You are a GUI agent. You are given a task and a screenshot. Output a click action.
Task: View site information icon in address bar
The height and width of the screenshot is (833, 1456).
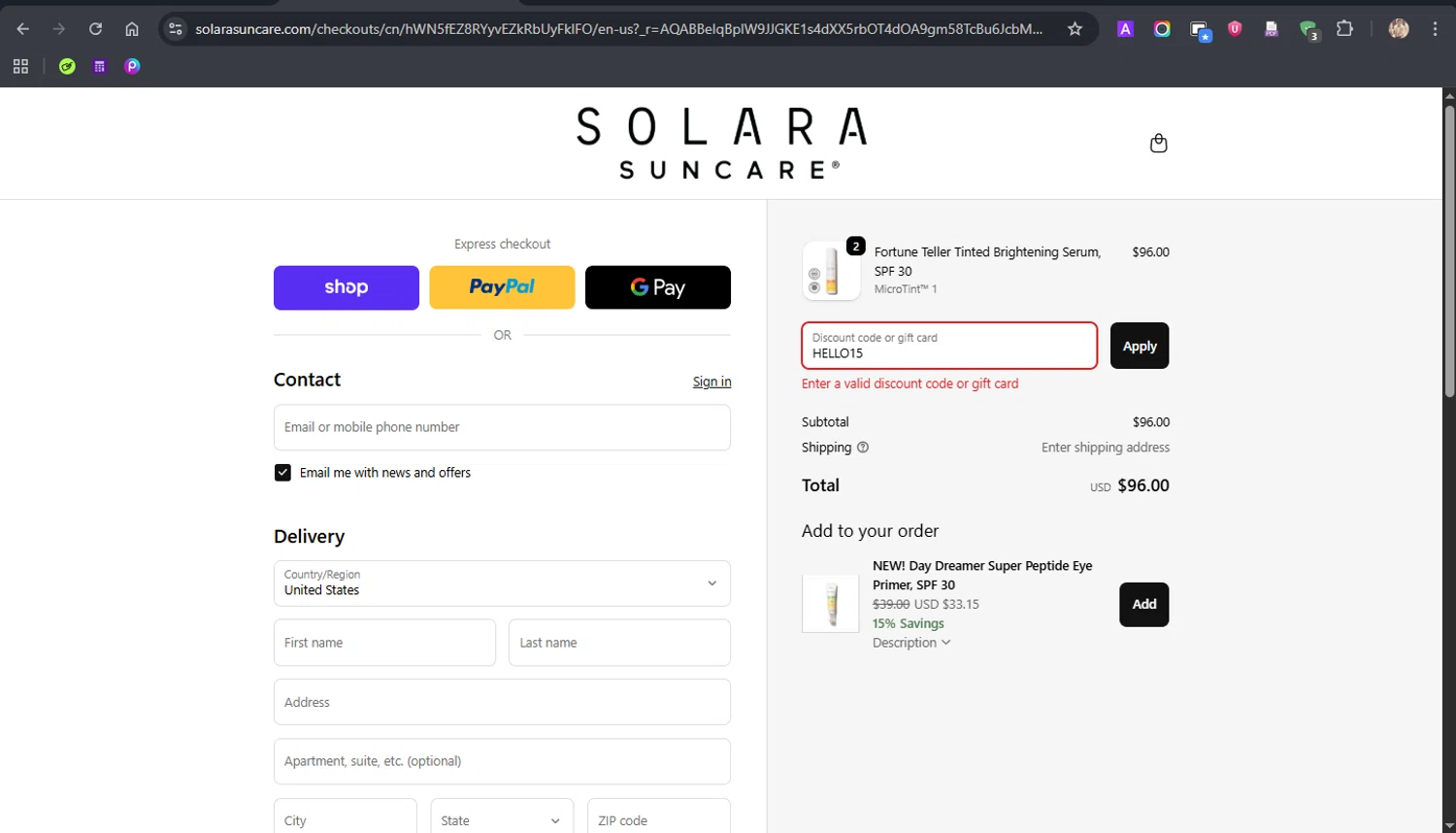point(176,29)
